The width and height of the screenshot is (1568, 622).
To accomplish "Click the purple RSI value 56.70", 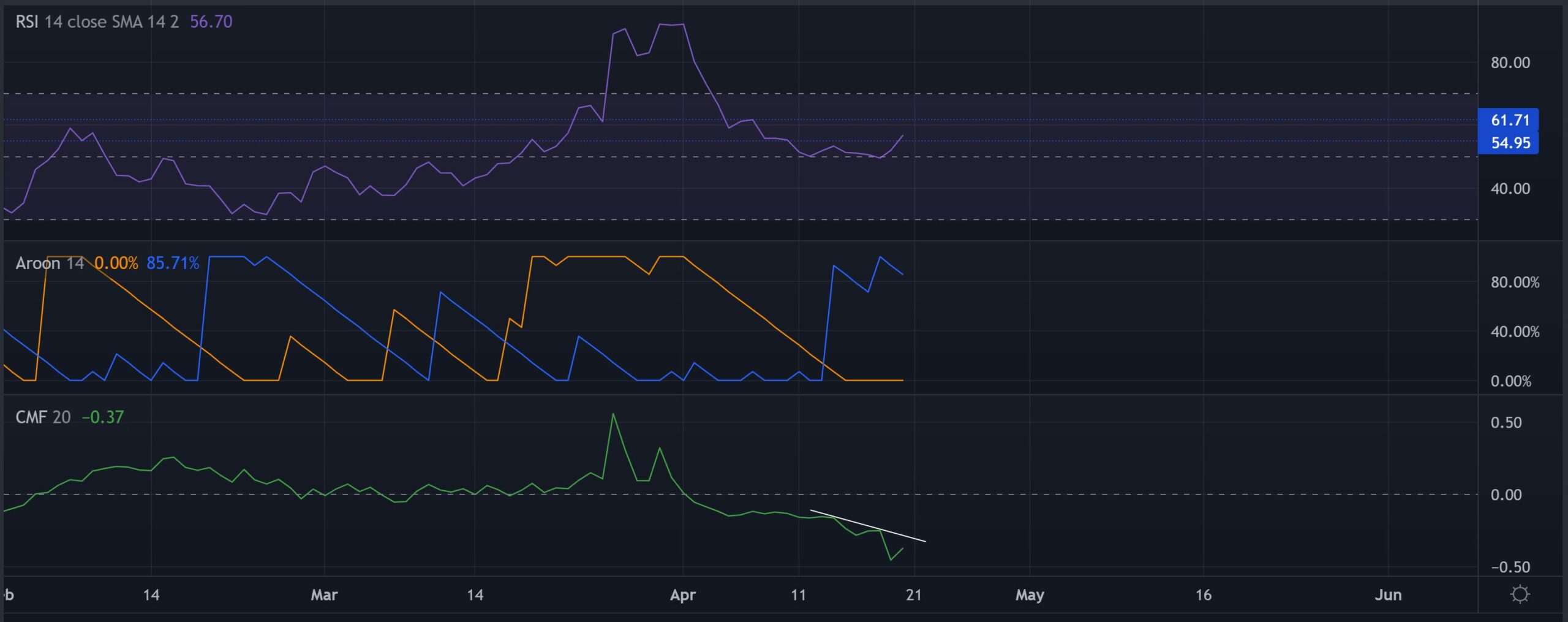I will point(211,22).
